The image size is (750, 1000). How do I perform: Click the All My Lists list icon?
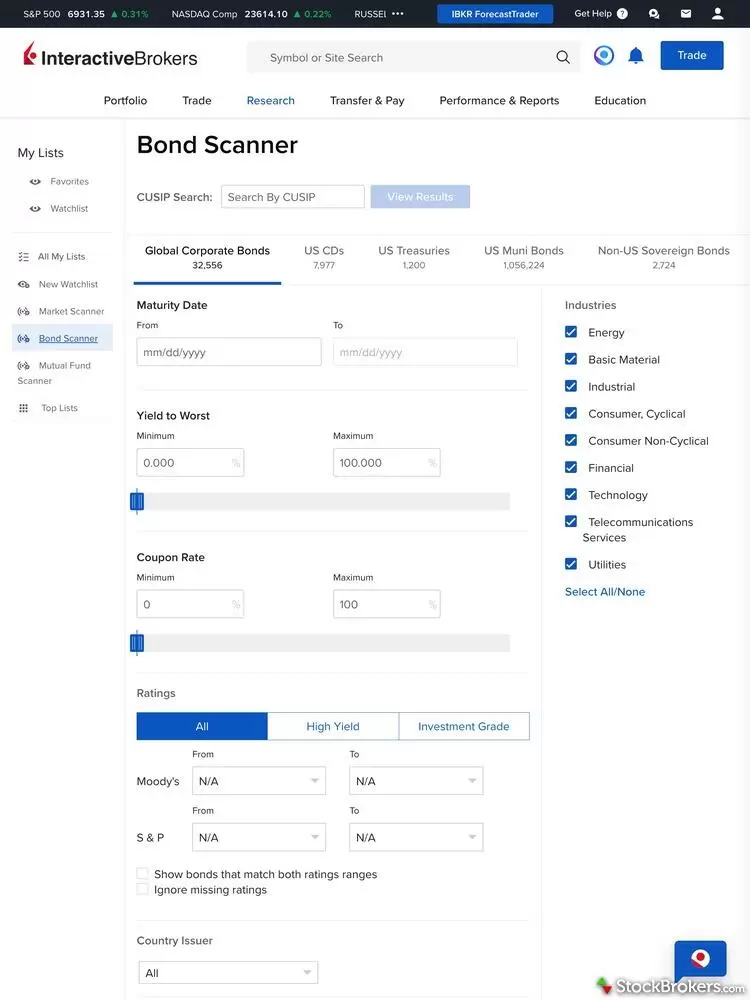[24, 256]
